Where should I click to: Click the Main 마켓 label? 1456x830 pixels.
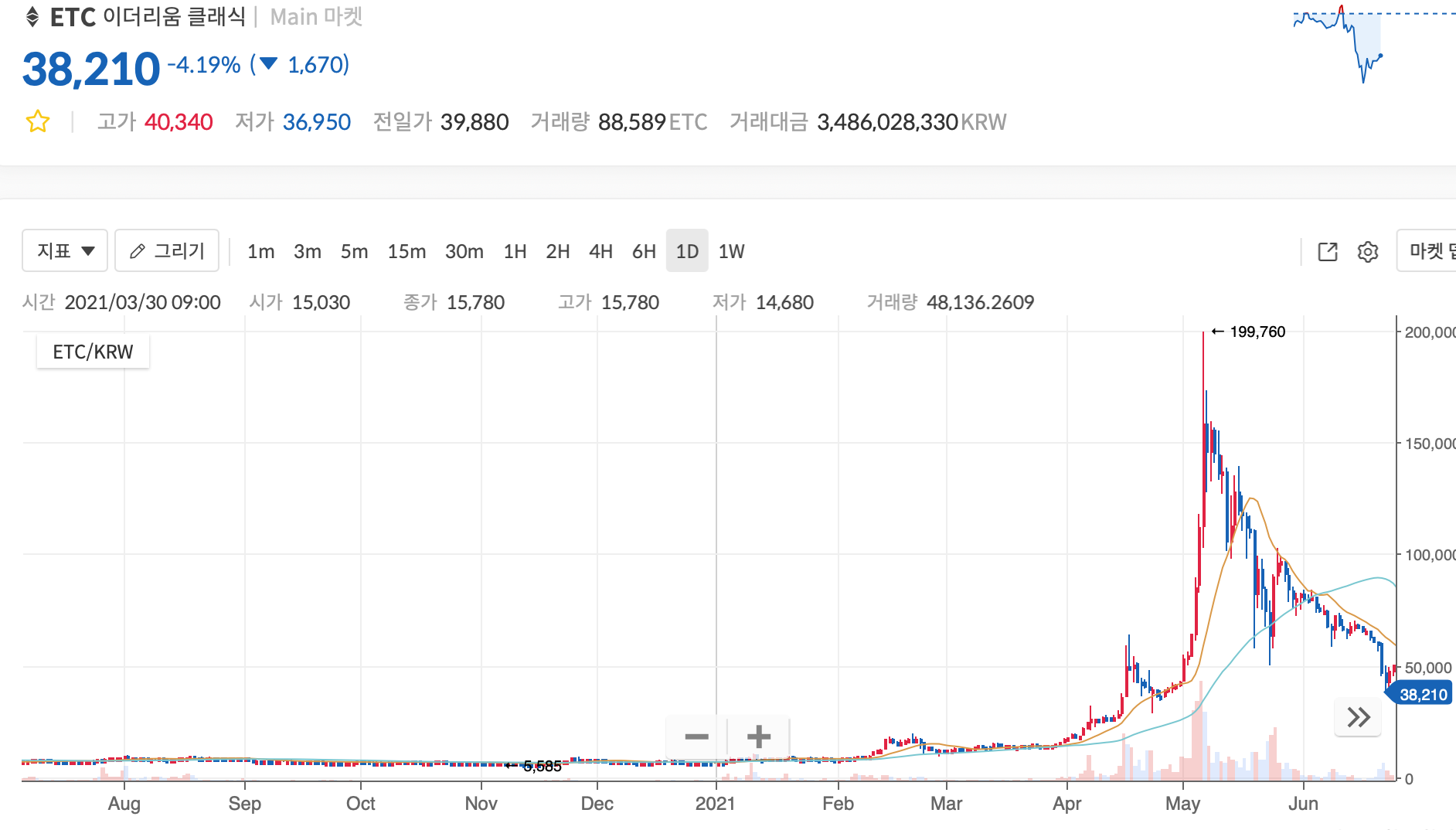click(317, 17)
